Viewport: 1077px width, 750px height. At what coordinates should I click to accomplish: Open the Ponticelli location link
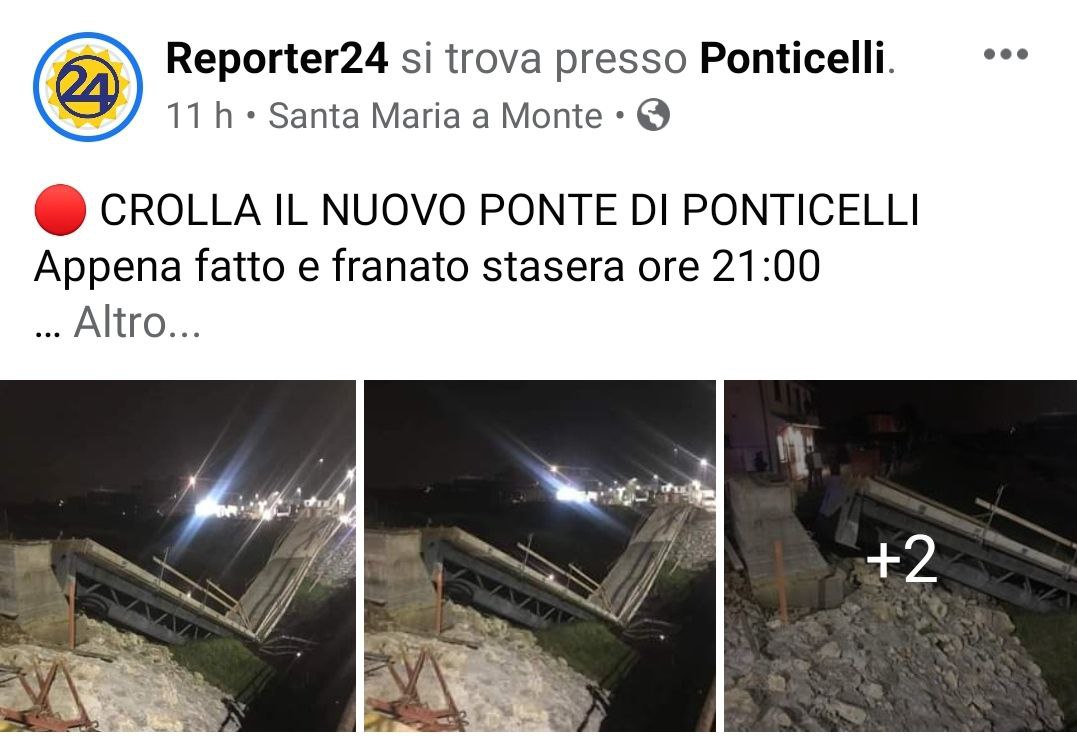tap(792, 58)
